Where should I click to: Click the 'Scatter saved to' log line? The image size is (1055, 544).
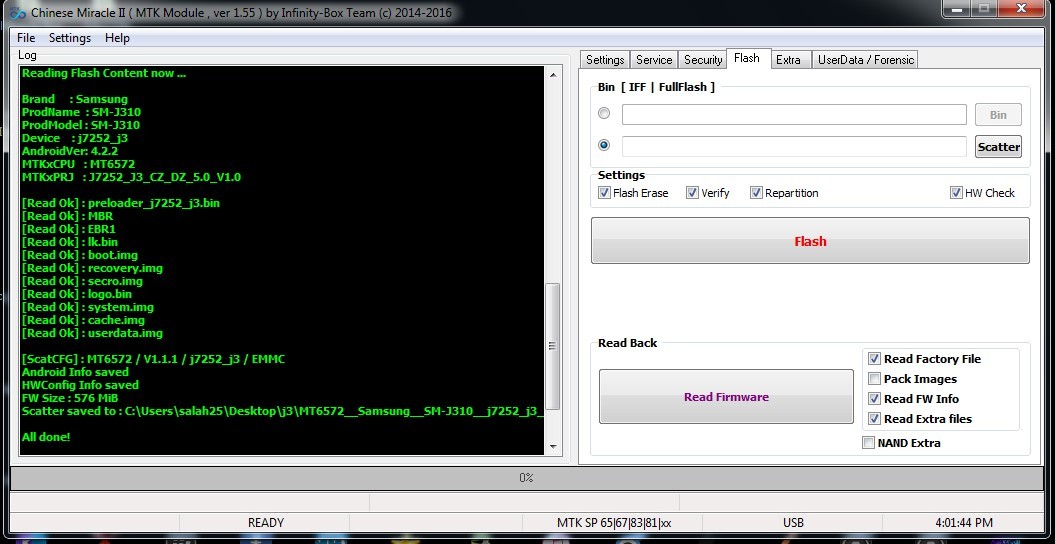[283, 411]
